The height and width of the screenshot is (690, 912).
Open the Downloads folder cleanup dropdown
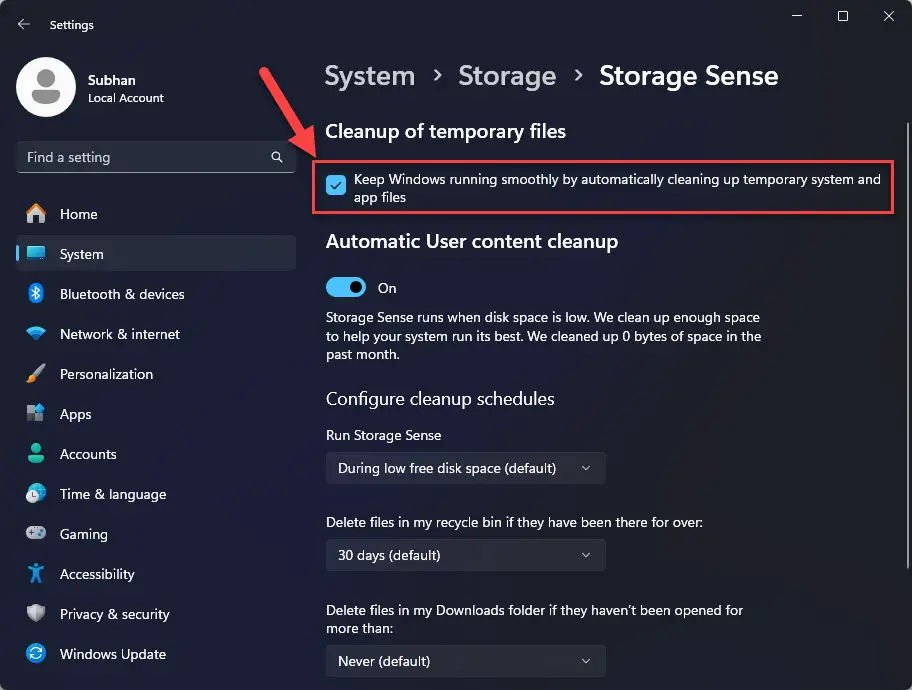tap(465, 661)
